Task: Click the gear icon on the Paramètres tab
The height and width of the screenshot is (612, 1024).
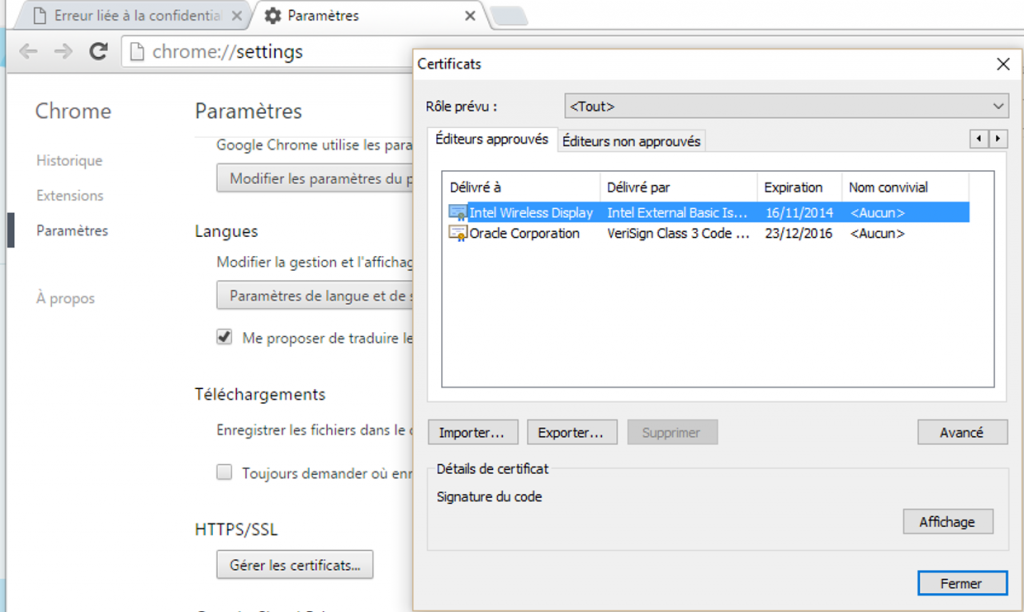Action: tap(272, 16)
